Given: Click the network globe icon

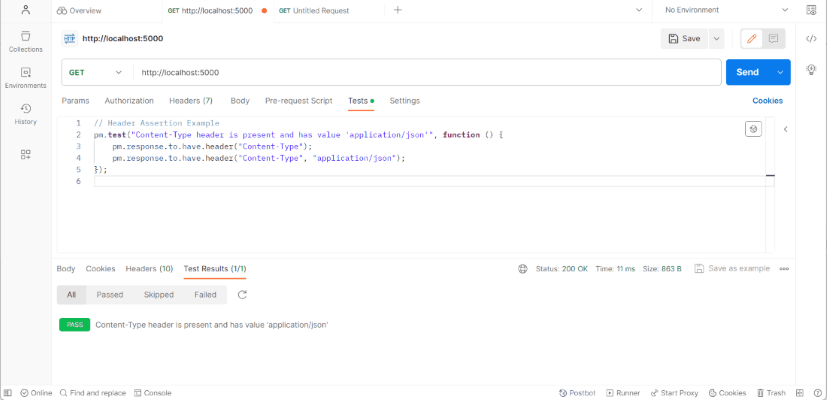Looking at the screenshot, I should click(523, 269).
